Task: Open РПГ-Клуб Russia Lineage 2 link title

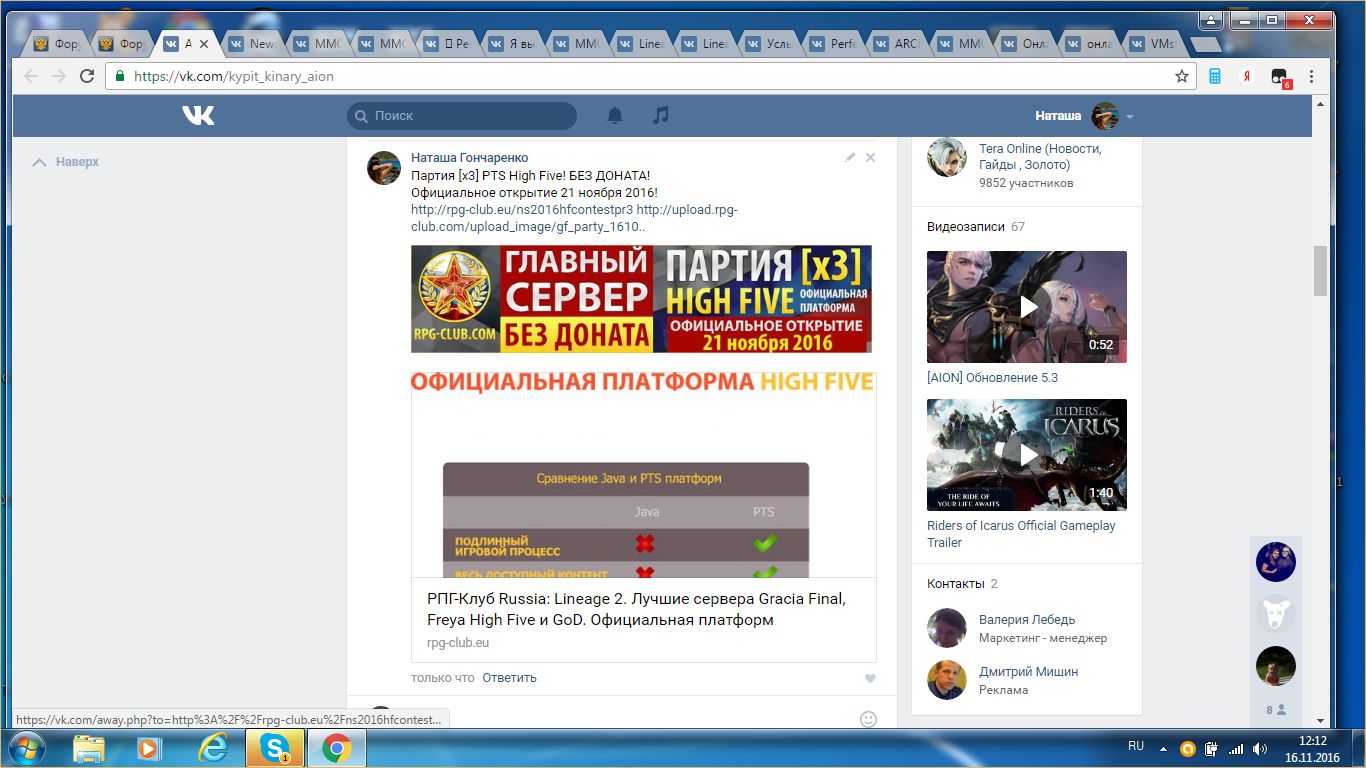Action: 636,609
